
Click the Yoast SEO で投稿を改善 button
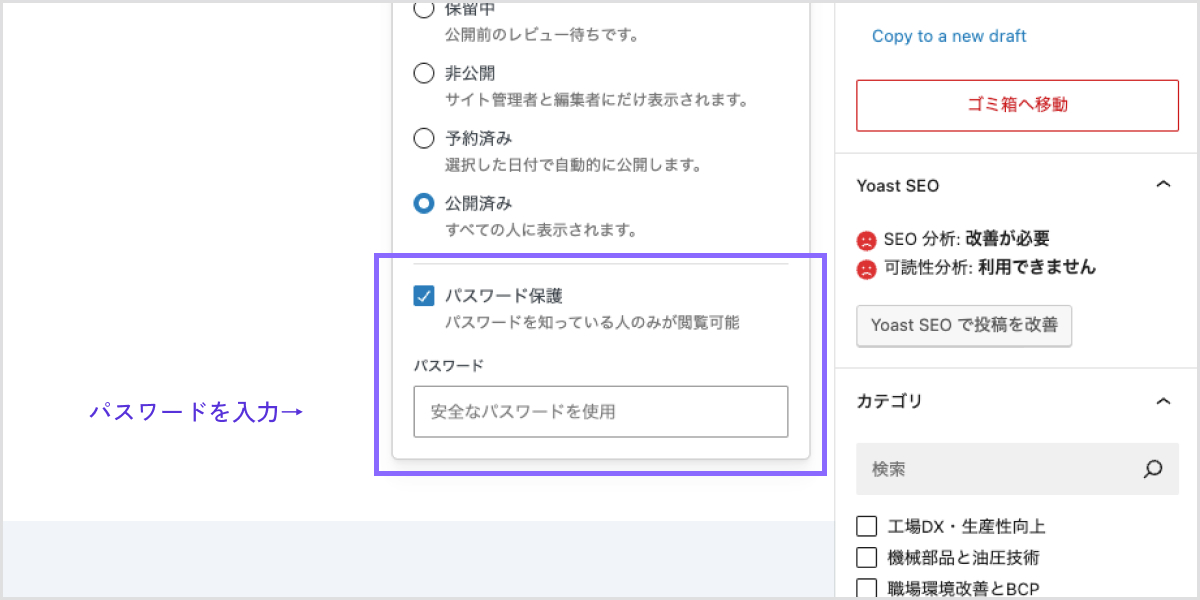point(964,326)
